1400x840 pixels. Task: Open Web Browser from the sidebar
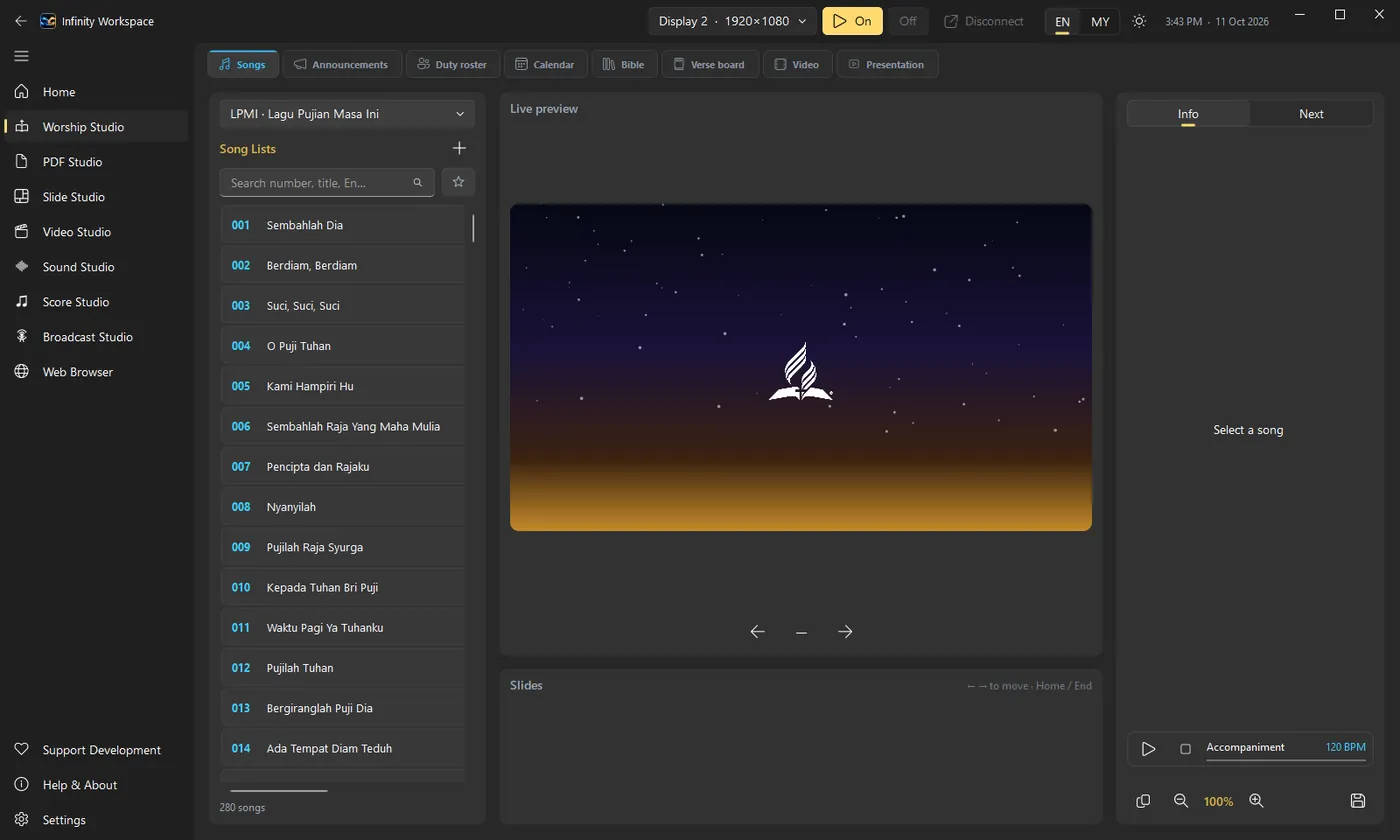click(x=96, y=372)
